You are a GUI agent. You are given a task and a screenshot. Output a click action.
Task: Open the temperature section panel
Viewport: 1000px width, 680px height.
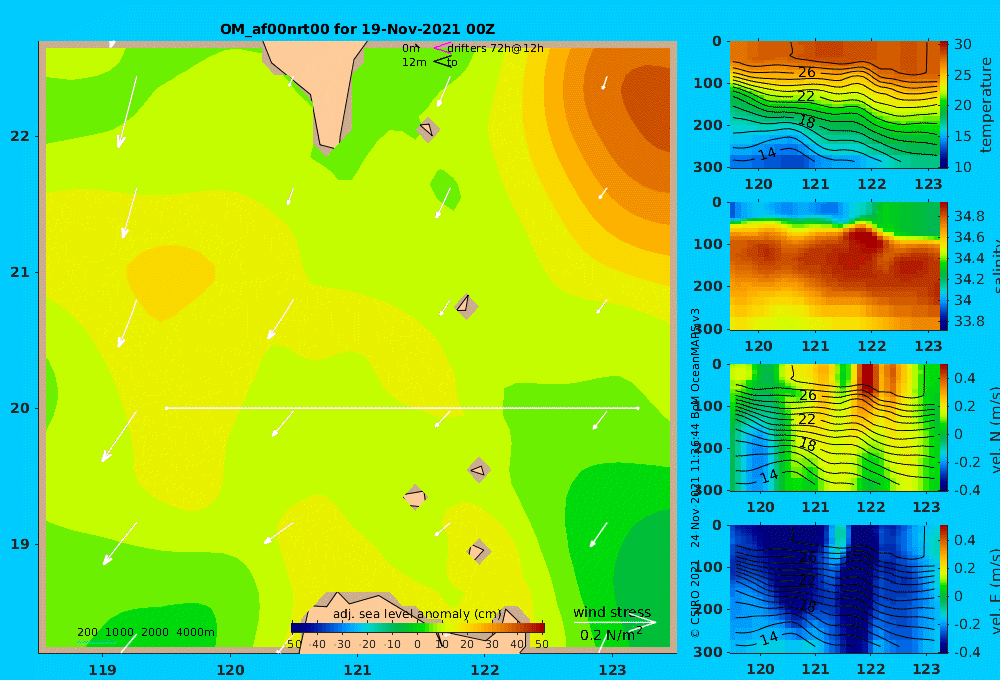click(834, 105)
